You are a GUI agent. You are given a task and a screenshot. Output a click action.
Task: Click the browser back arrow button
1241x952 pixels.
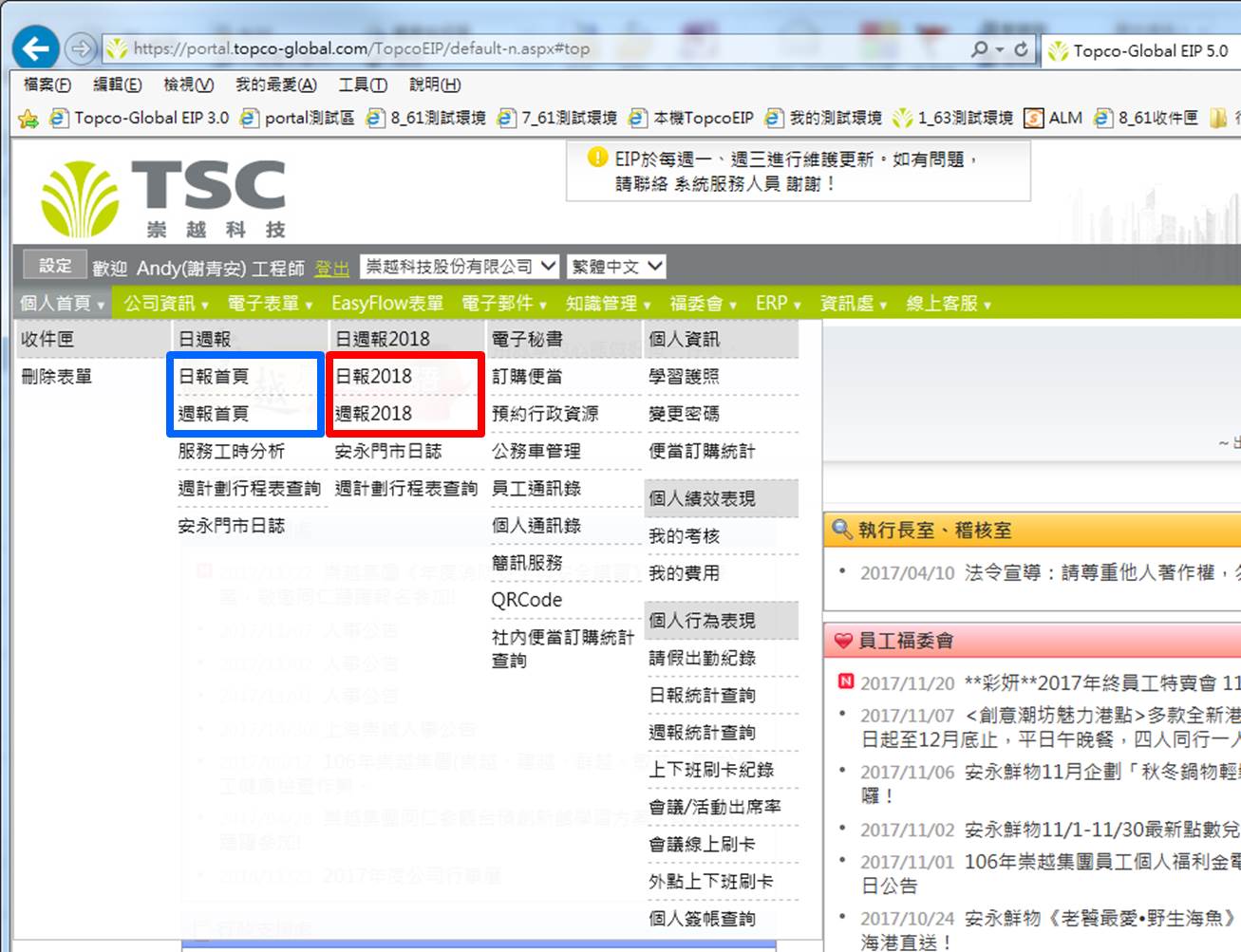tap(36, 48)
